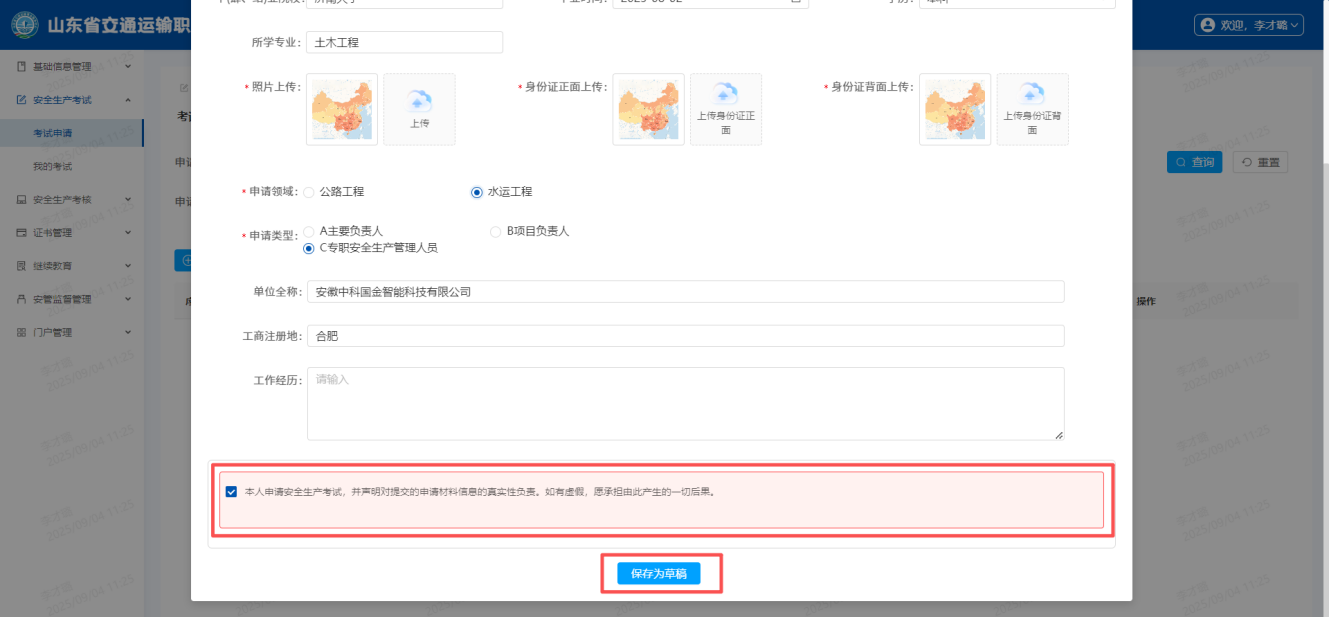Click the 所学专业 field containing 土木工程
The width and height of the screenshot is (1329, 617).
[405, 43]
